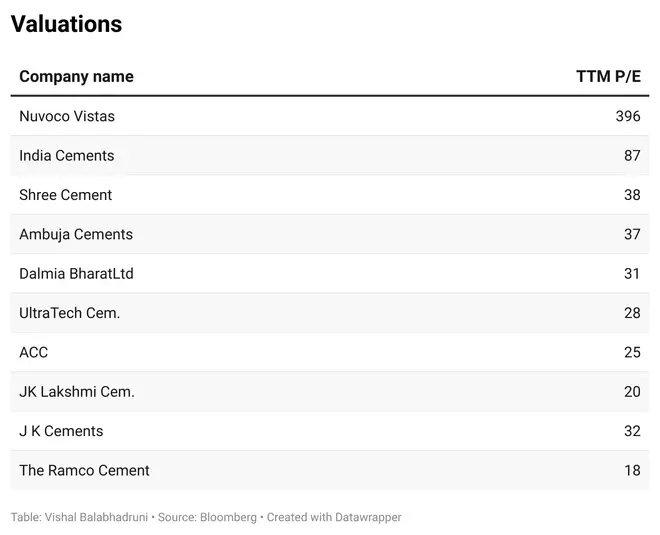660x535 pixels.
Task: Select the Nuvoco Vistas row
Action: 330,116
